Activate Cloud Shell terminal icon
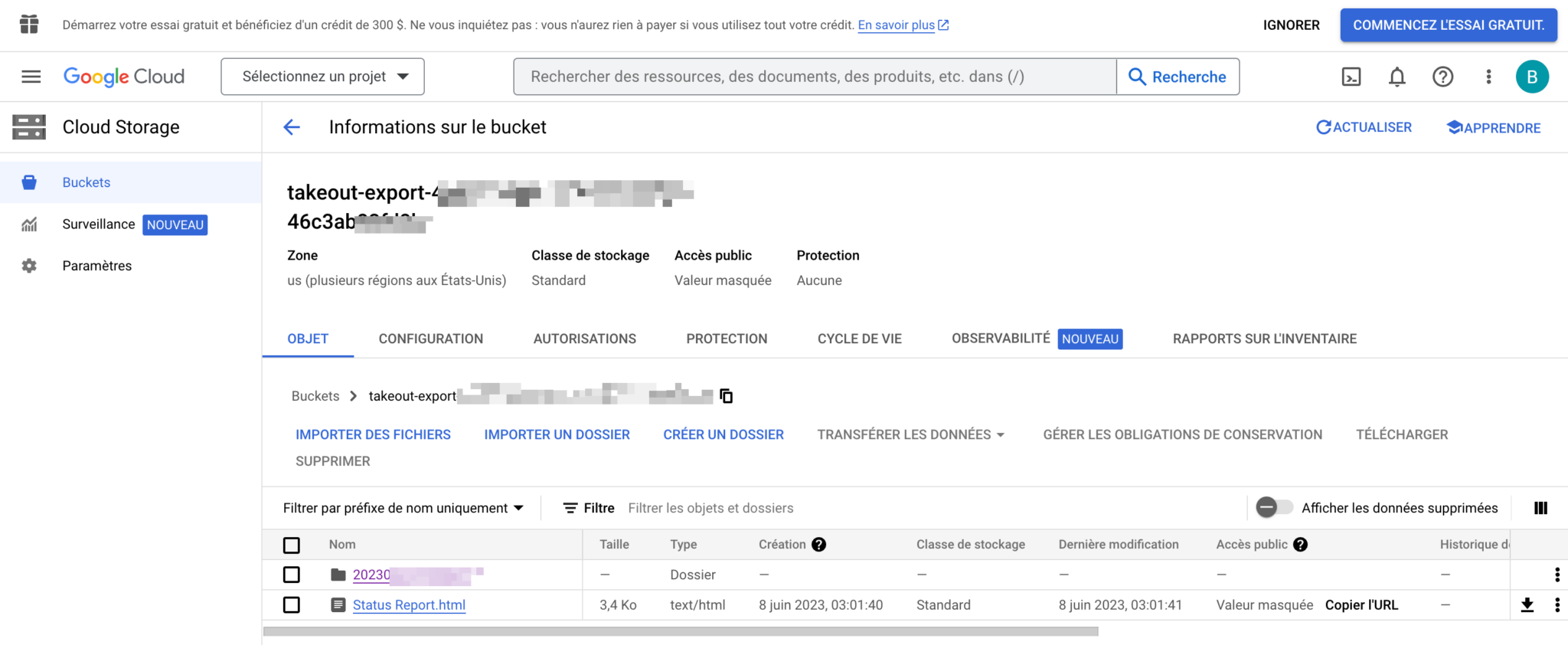The image size is (1568, 645). point(1351,77)
